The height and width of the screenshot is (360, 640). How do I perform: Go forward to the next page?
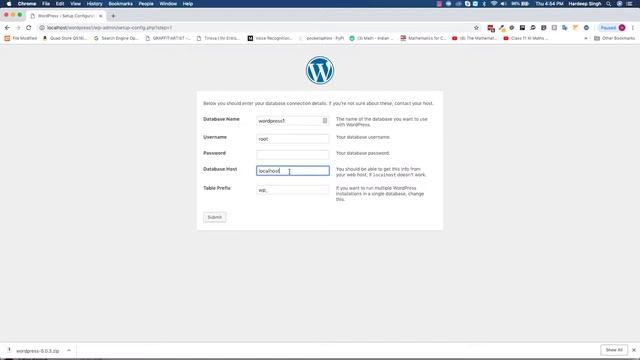[18, 28]
